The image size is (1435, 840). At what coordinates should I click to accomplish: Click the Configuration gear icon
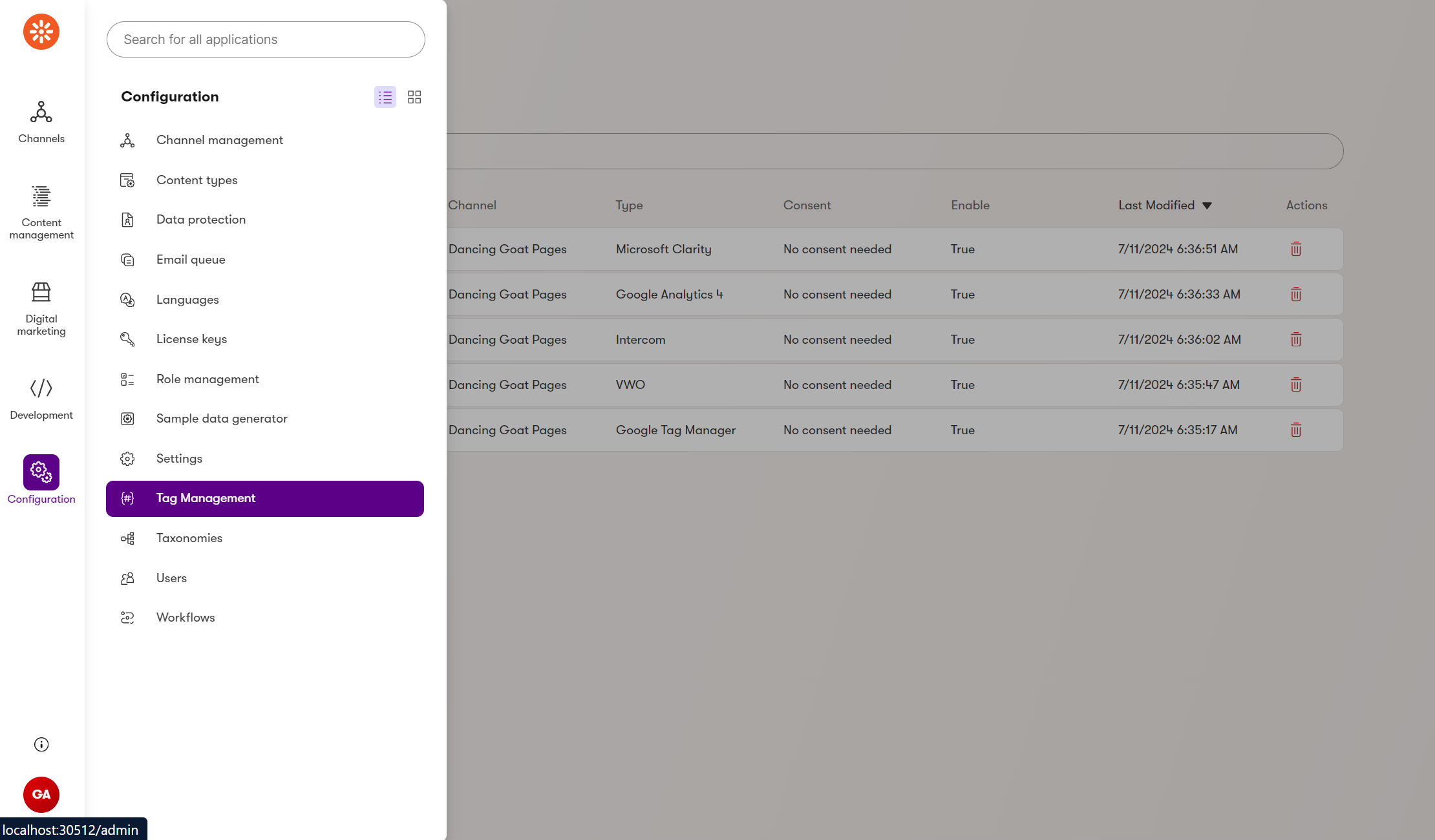tap(41, 471)
